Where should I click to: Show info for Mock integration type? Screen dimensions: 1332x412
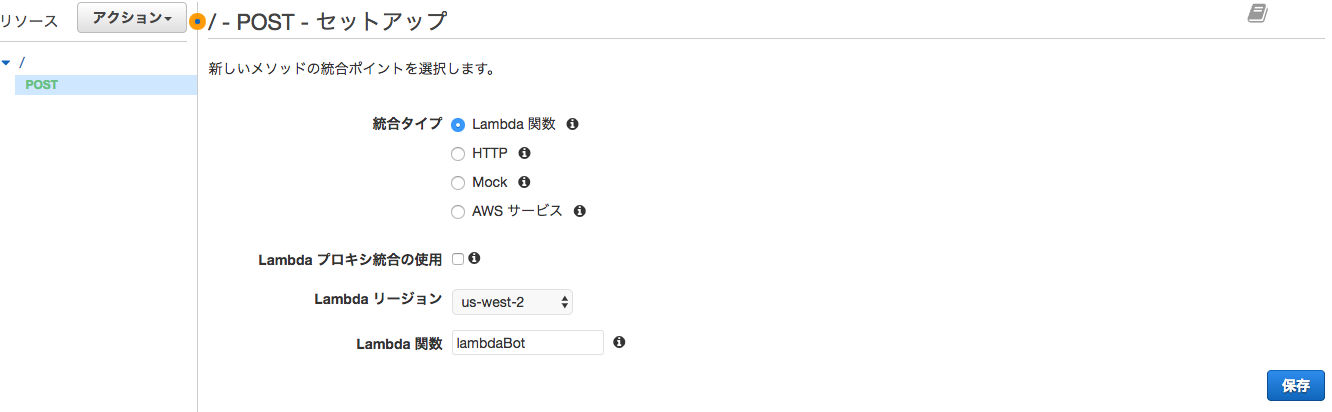click(524, 182)
